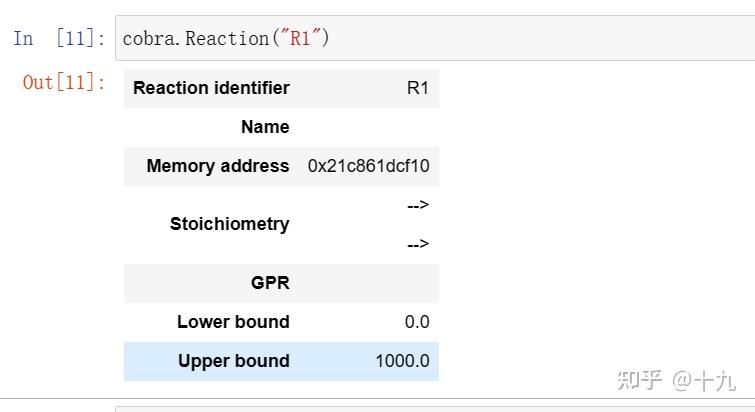Click the upper bound value 1000.0
755x412 pixels.
pyautogui.click(x=402, y=361)
